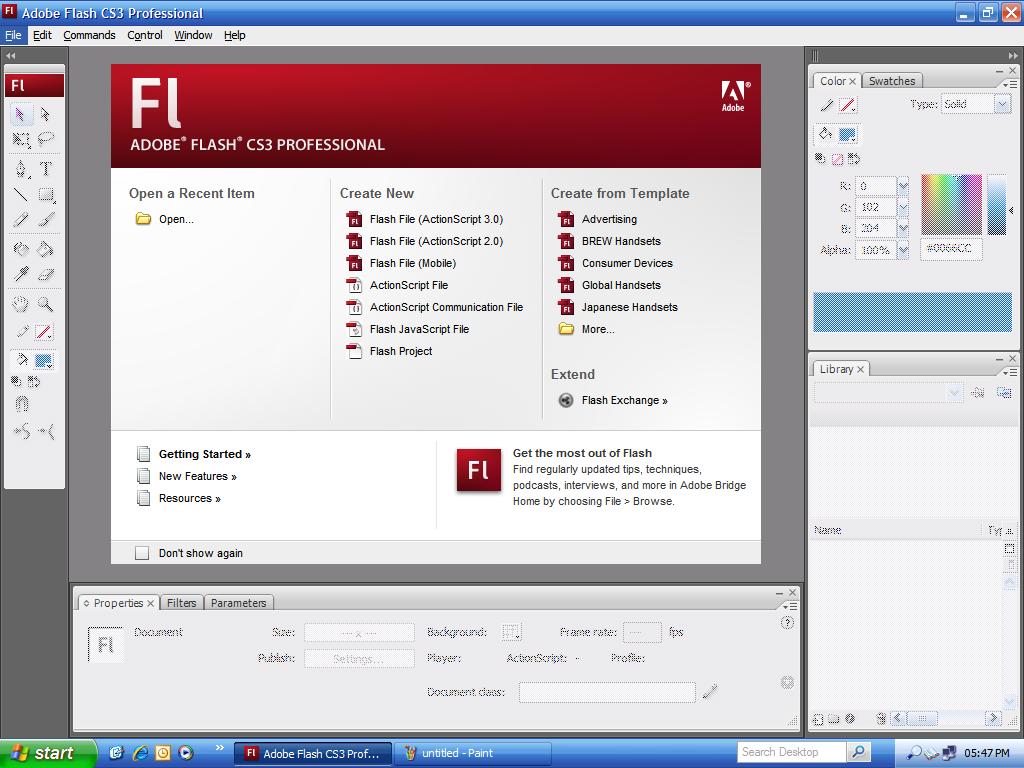1024x768 pixels.
Task: Create a new Flash Project
Action: click(x=401, y=351)
